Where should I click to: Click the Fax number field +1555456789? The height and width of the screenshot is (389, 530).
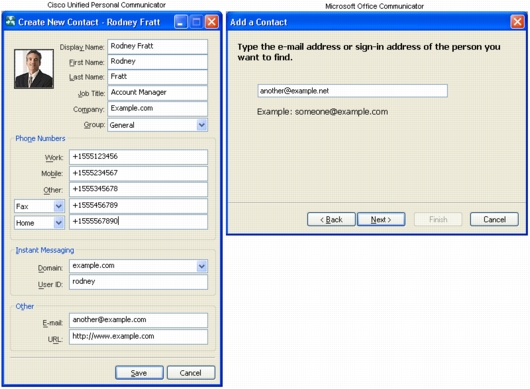tap(139, 206)
